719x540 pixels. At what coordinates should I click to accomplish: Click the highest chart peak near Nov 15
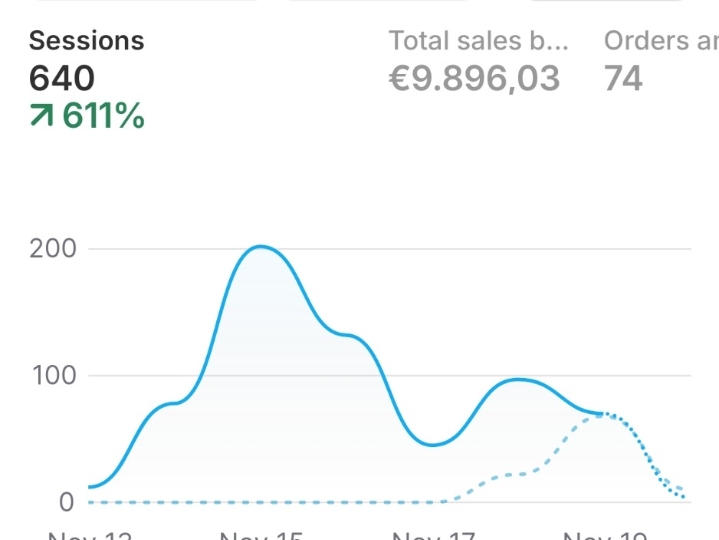tap(260, 246)
